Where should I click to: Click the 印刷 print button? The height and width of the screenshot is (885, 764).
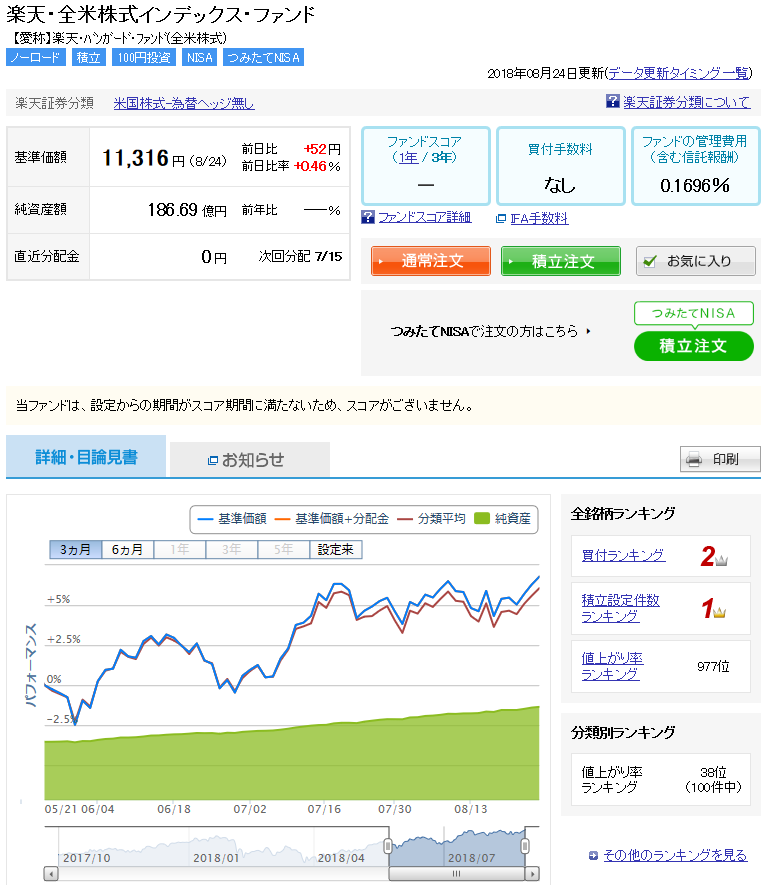click(720, 459)
